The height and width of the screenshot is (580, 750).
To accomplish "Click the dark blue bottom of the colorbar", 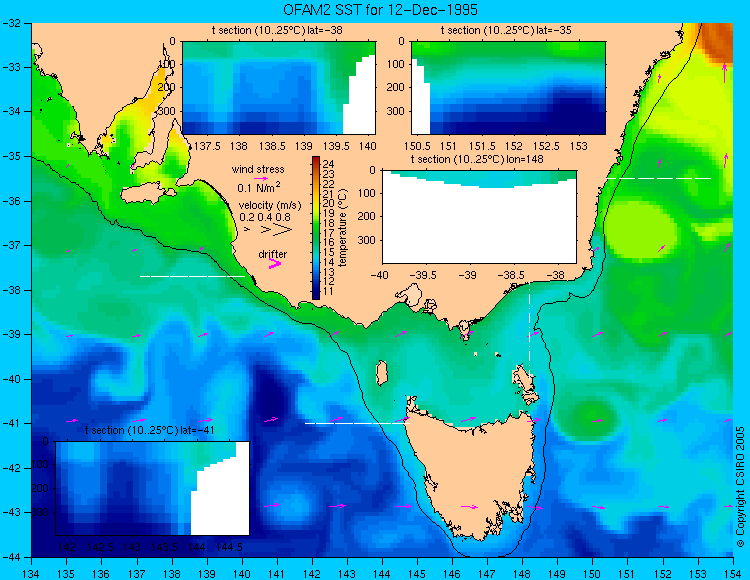I will tap(316, 295).
